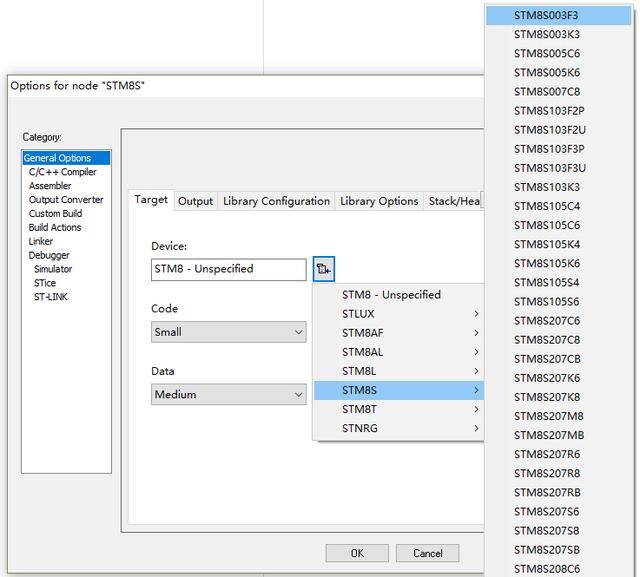Switch to the Output tab

pyautogui.click(x=196, y=201)
